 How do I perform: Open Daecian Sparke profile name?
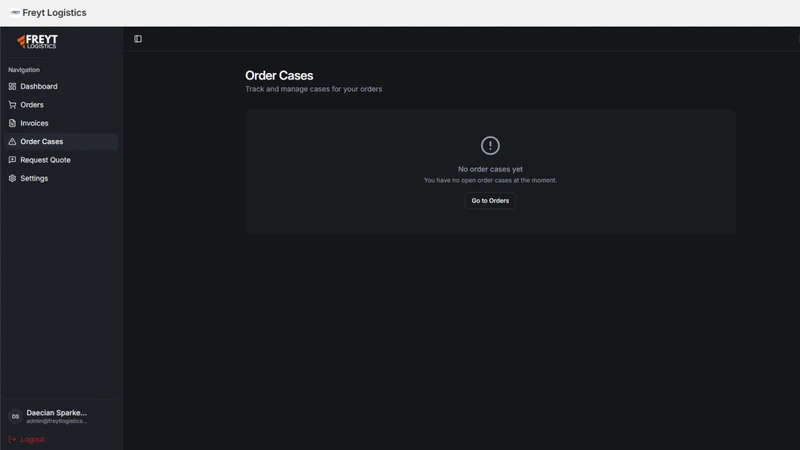click(57, 412)
